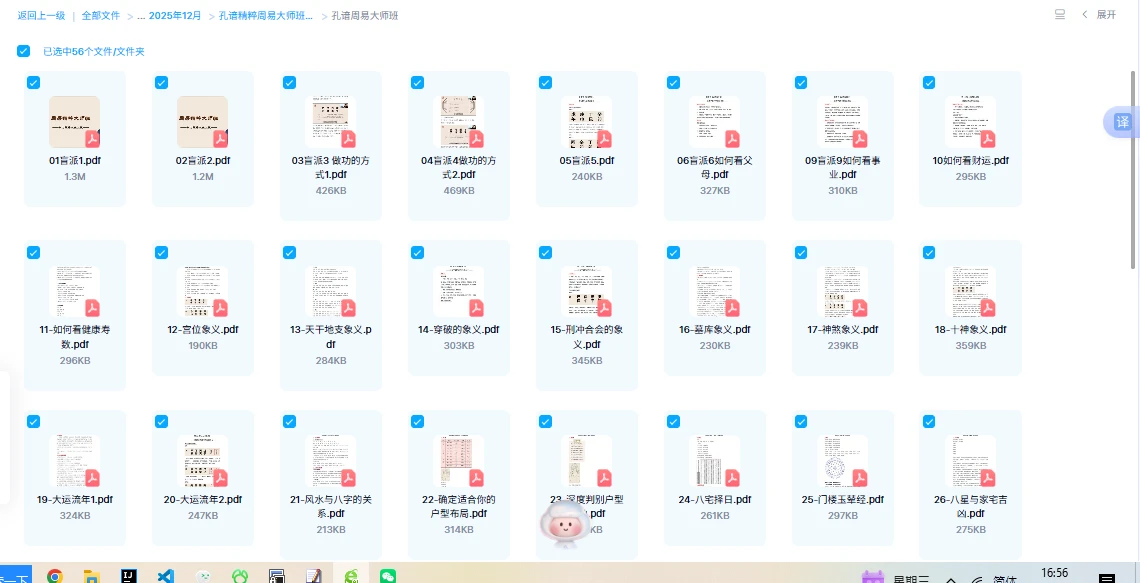Open WeChat from the taskbar

388,576
